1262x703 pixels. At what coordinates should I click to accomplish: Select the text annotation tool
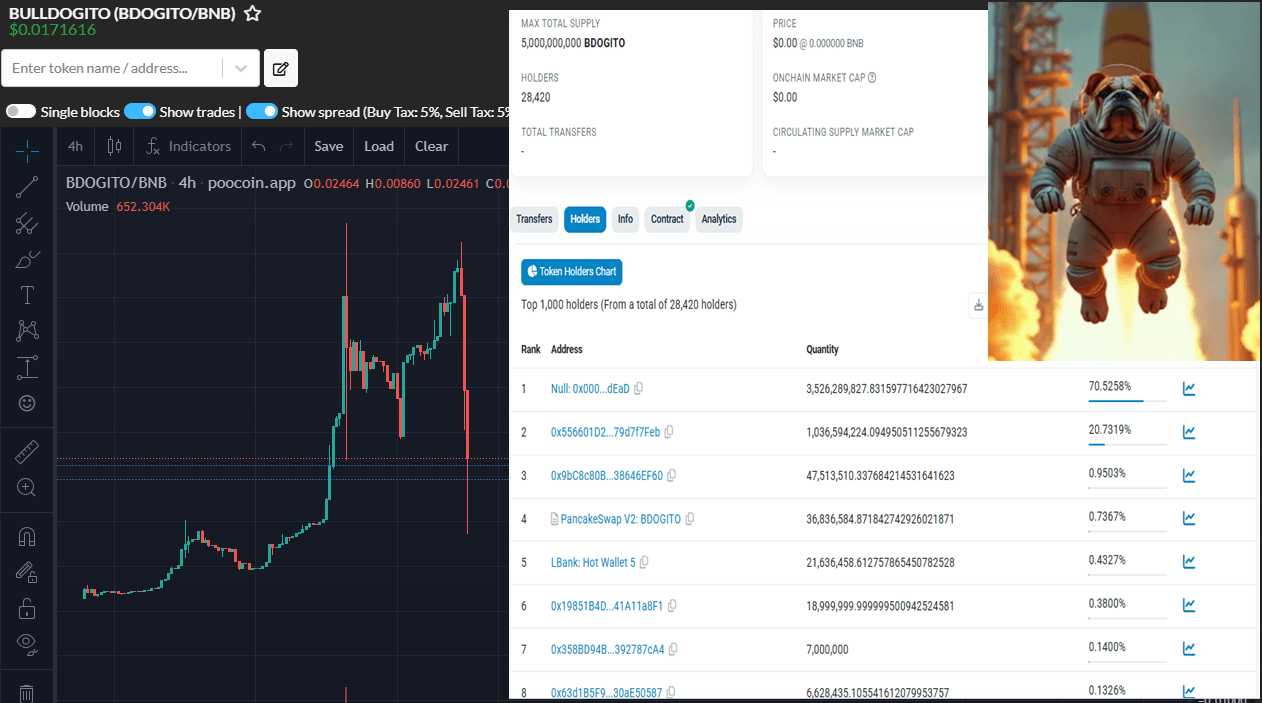click(27, 295)
